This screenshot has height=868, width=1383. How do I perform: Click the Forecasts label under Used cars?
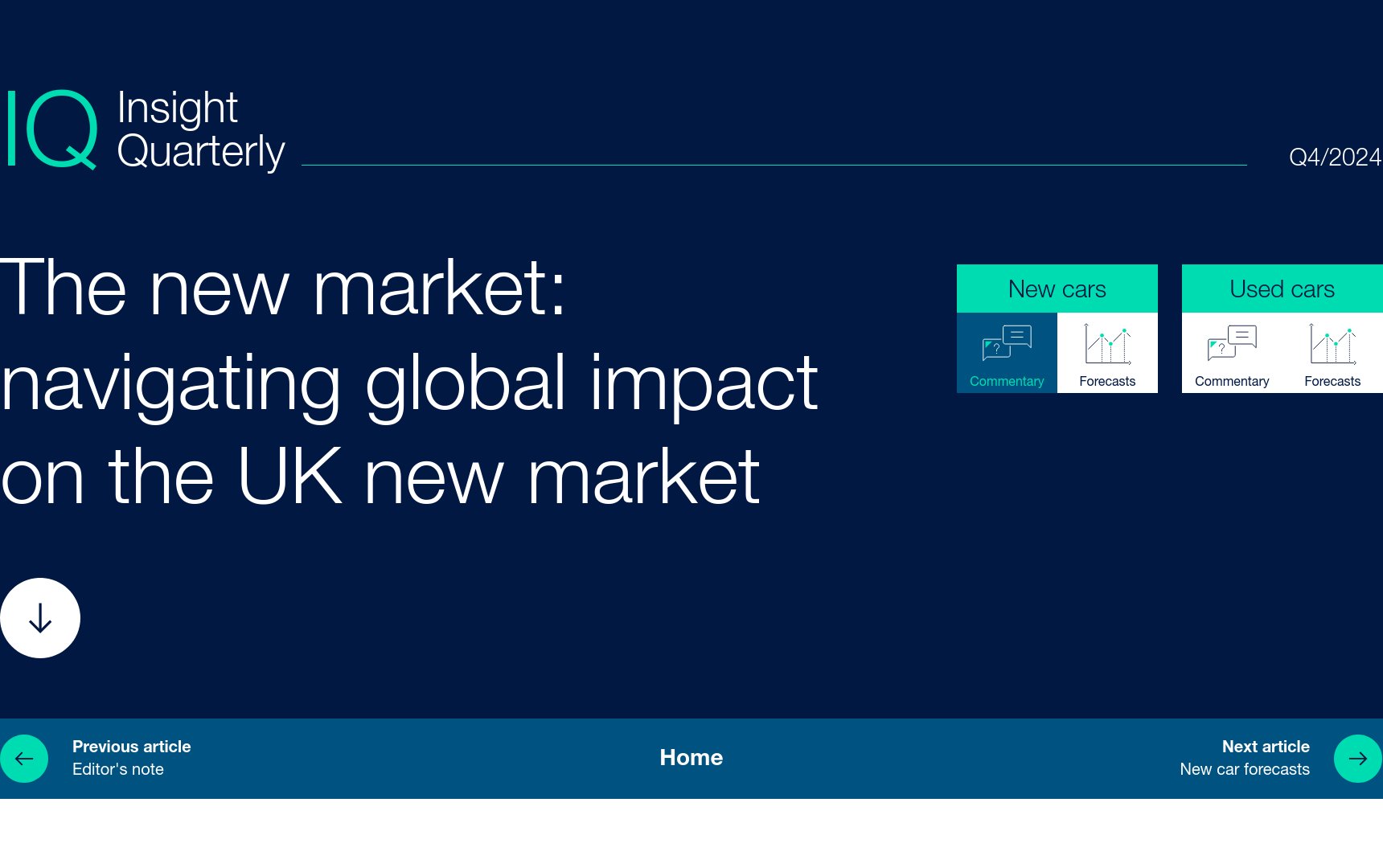(x=1332, y=381)
